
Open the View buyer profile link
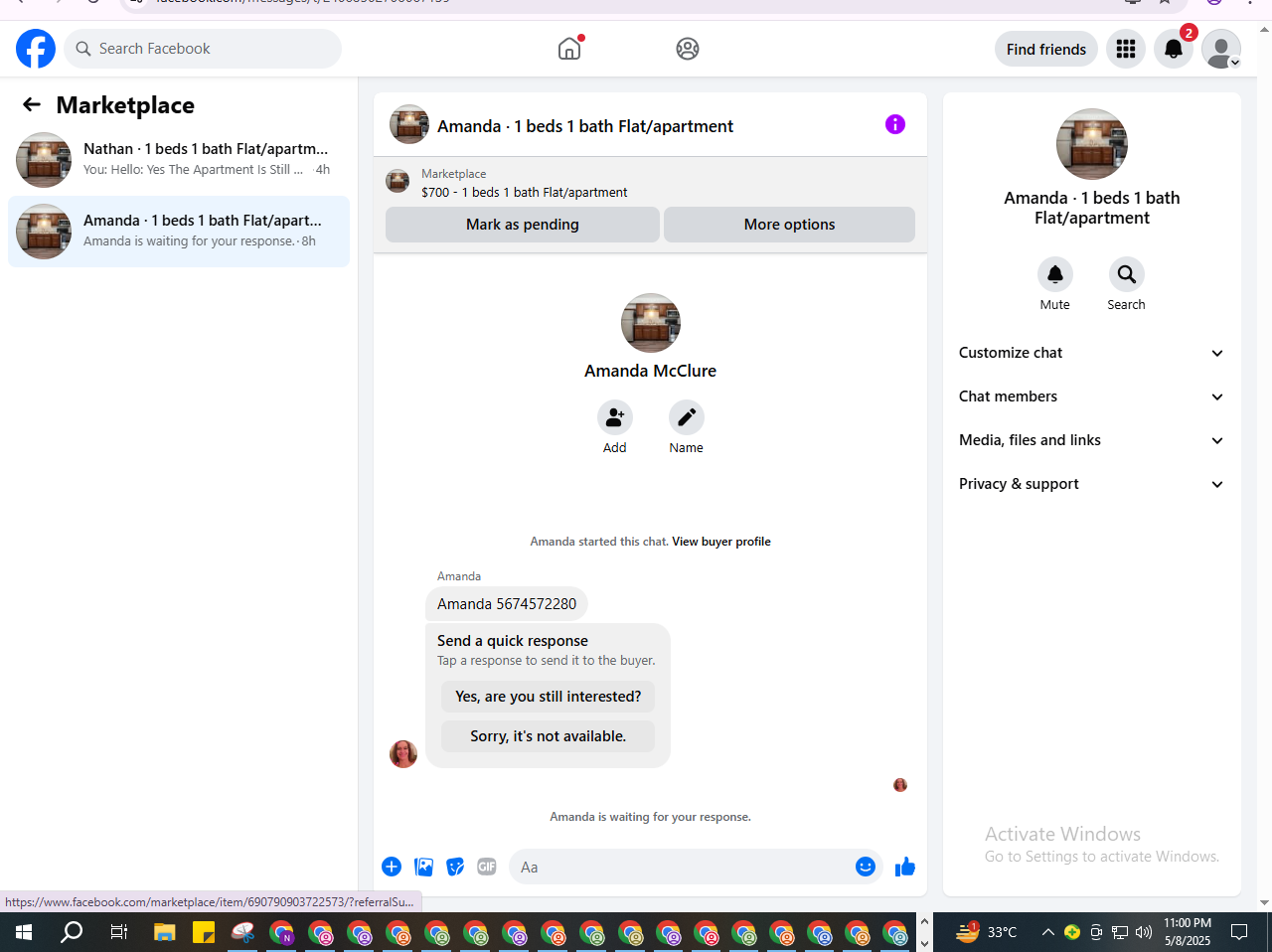pyautogui.click(x=721, y=542)
